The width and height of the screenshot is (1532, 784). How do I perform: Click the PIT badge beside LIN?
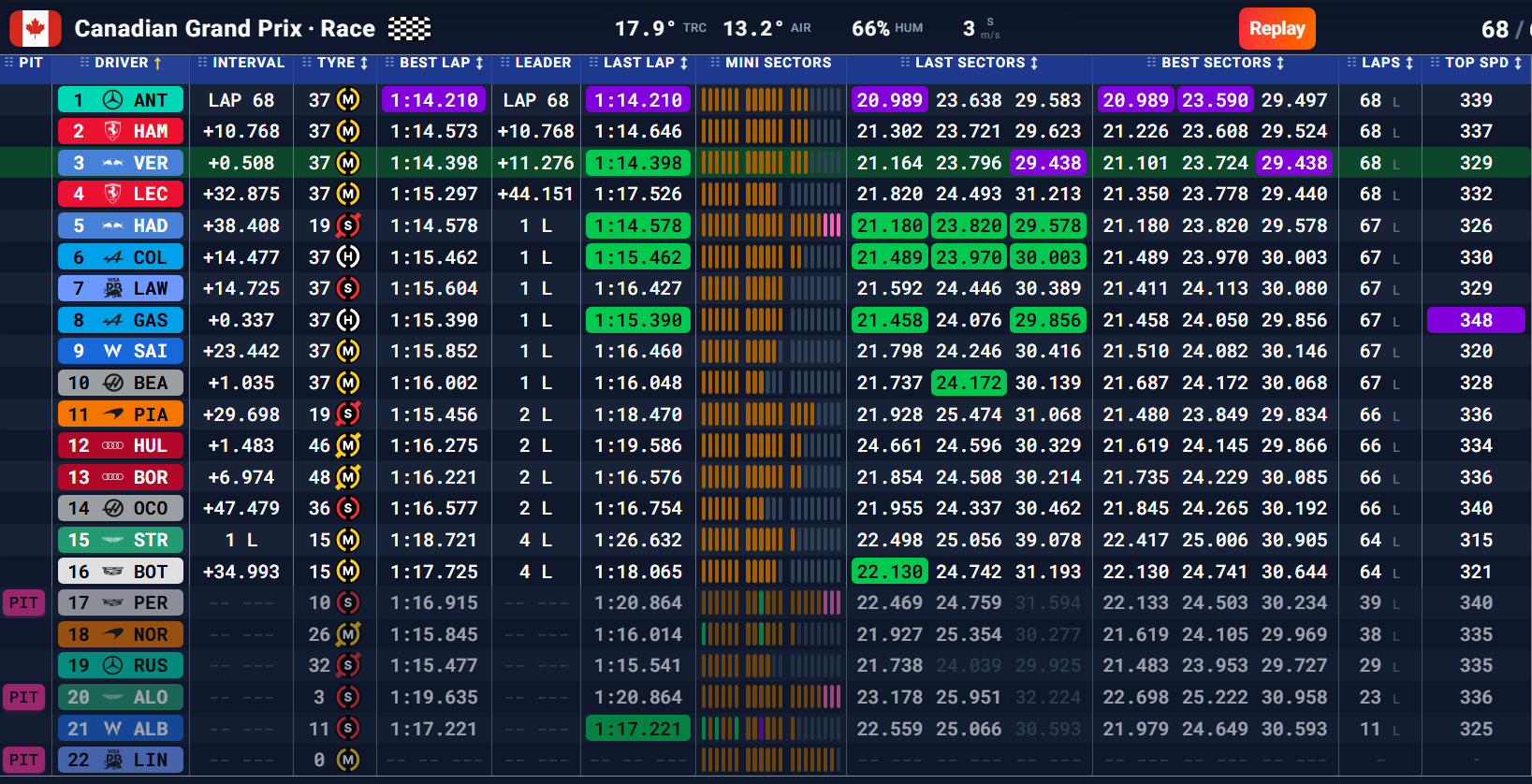(23, 760)
